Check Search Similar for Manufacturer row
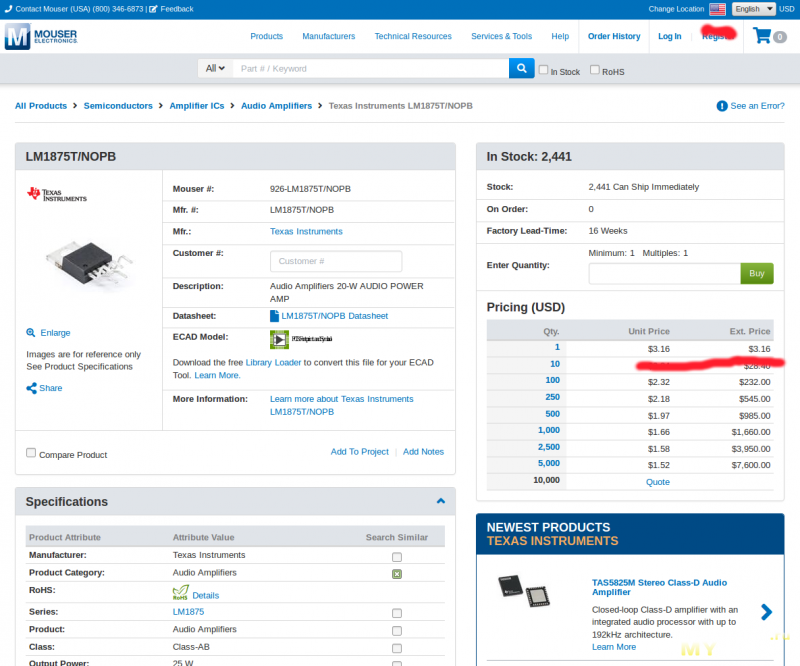 (397, 557)
